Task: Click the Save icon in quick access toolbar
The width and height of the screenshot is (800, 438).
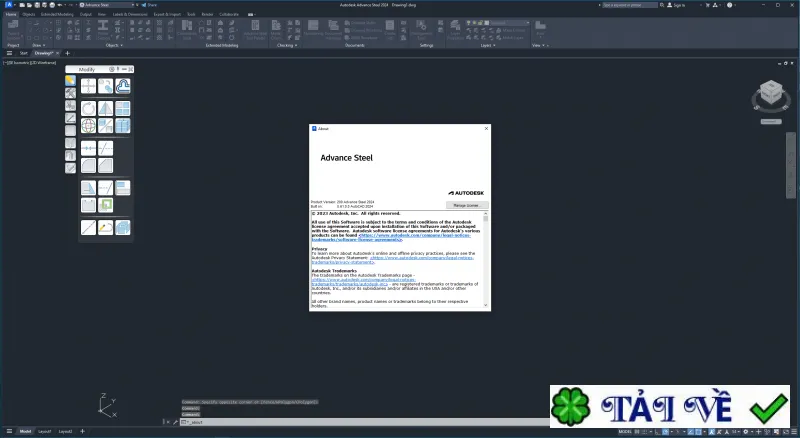Action: point(37,5)
